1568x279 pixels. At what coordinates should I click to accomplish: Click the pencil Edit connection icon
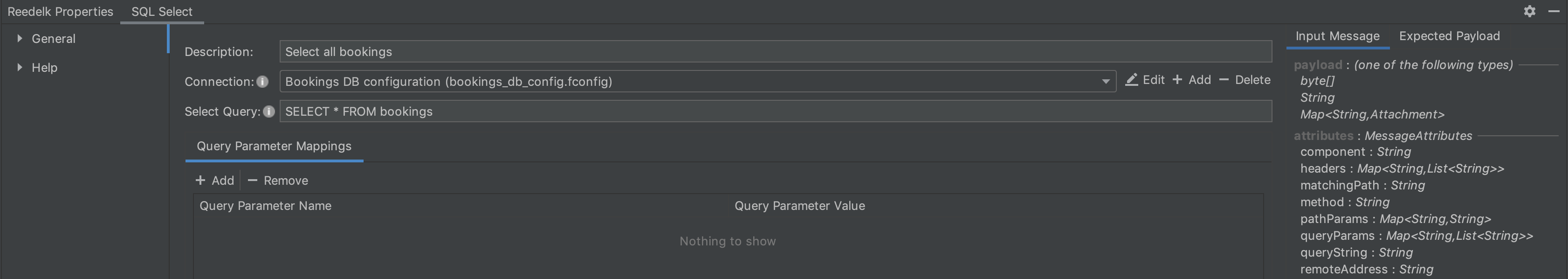point(1132,80)
